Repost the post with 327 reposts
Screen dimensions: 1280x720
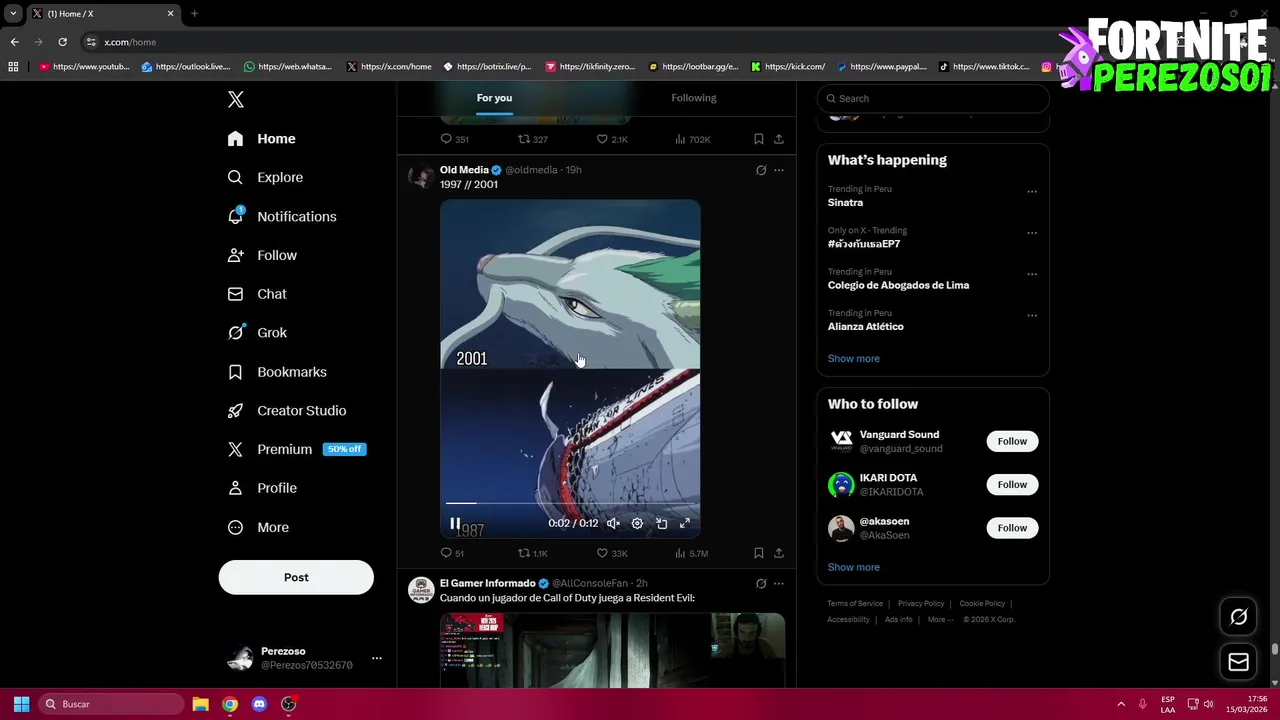coord(532,139)
